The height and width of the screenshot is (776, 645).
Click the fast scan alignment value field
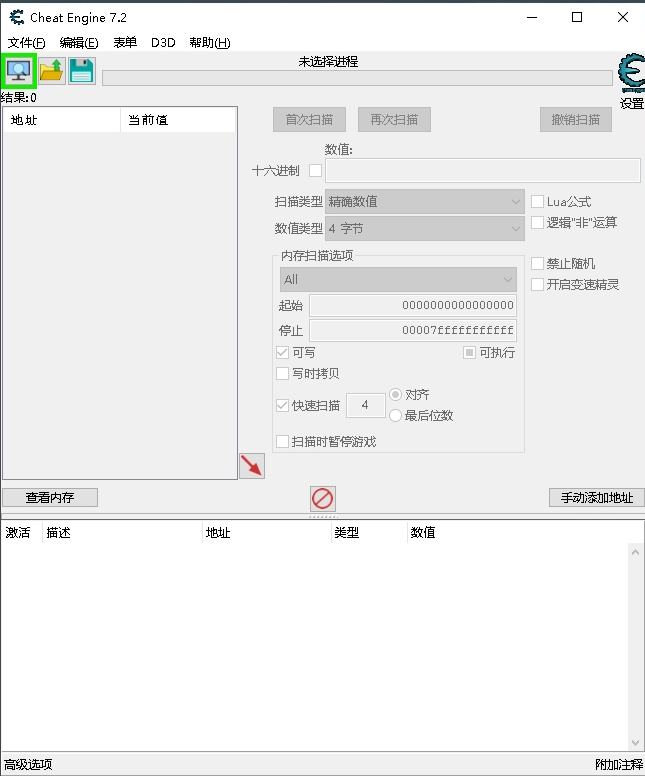pyautogui.click(x=365, y=405)
